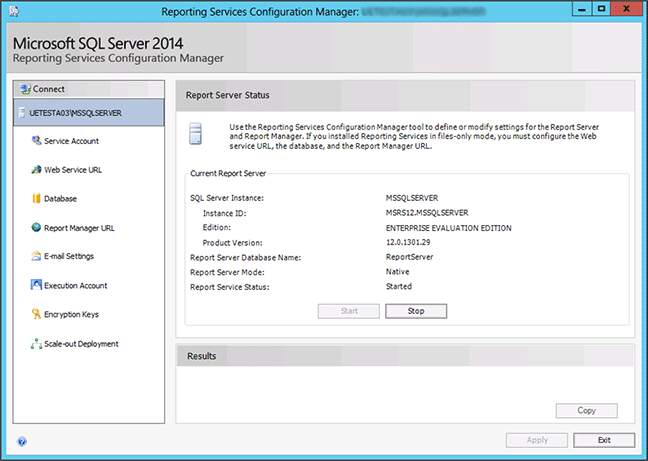Image resolution: width=648 pixels, height=461 pixels.
Task: Click the Database cylinder icon
Action: coord(36,199)
